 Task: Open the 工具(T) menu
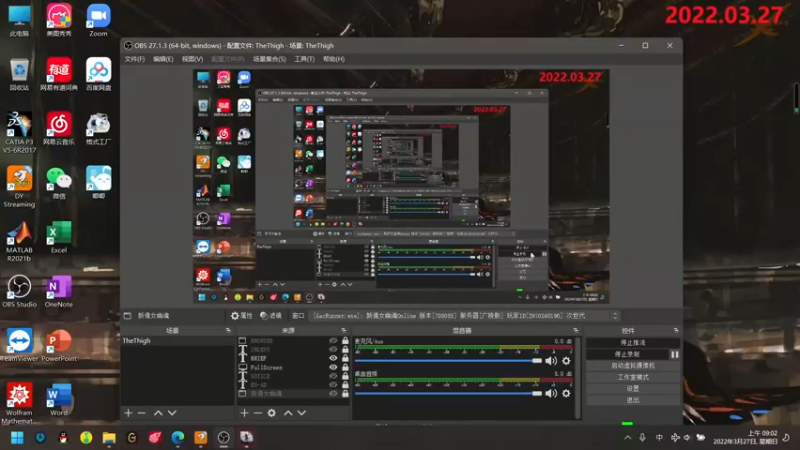pyautogui.click(x=305, y=59)
